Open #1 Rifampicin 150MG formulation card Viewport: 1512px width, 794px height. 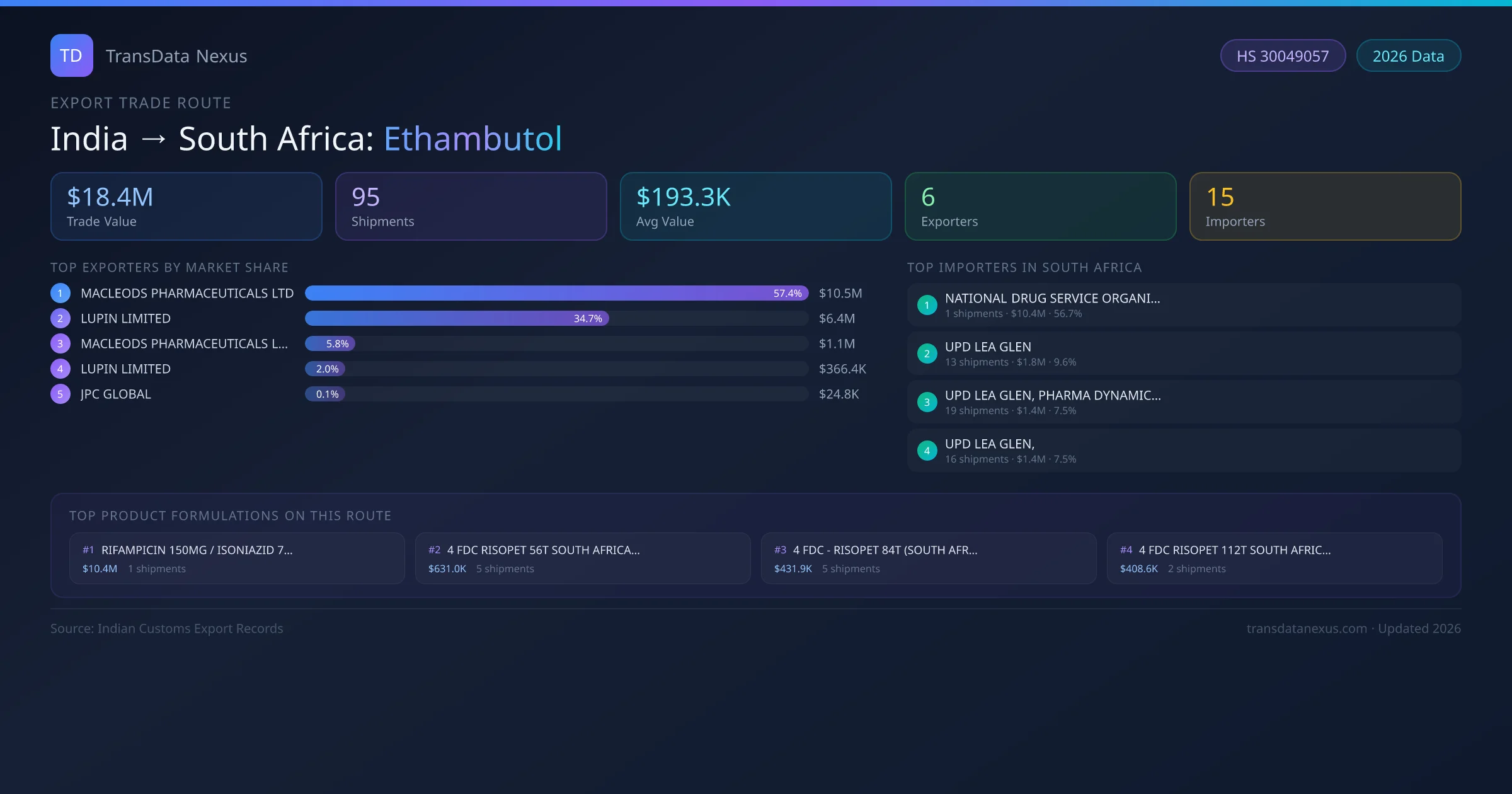click(237, 558)
